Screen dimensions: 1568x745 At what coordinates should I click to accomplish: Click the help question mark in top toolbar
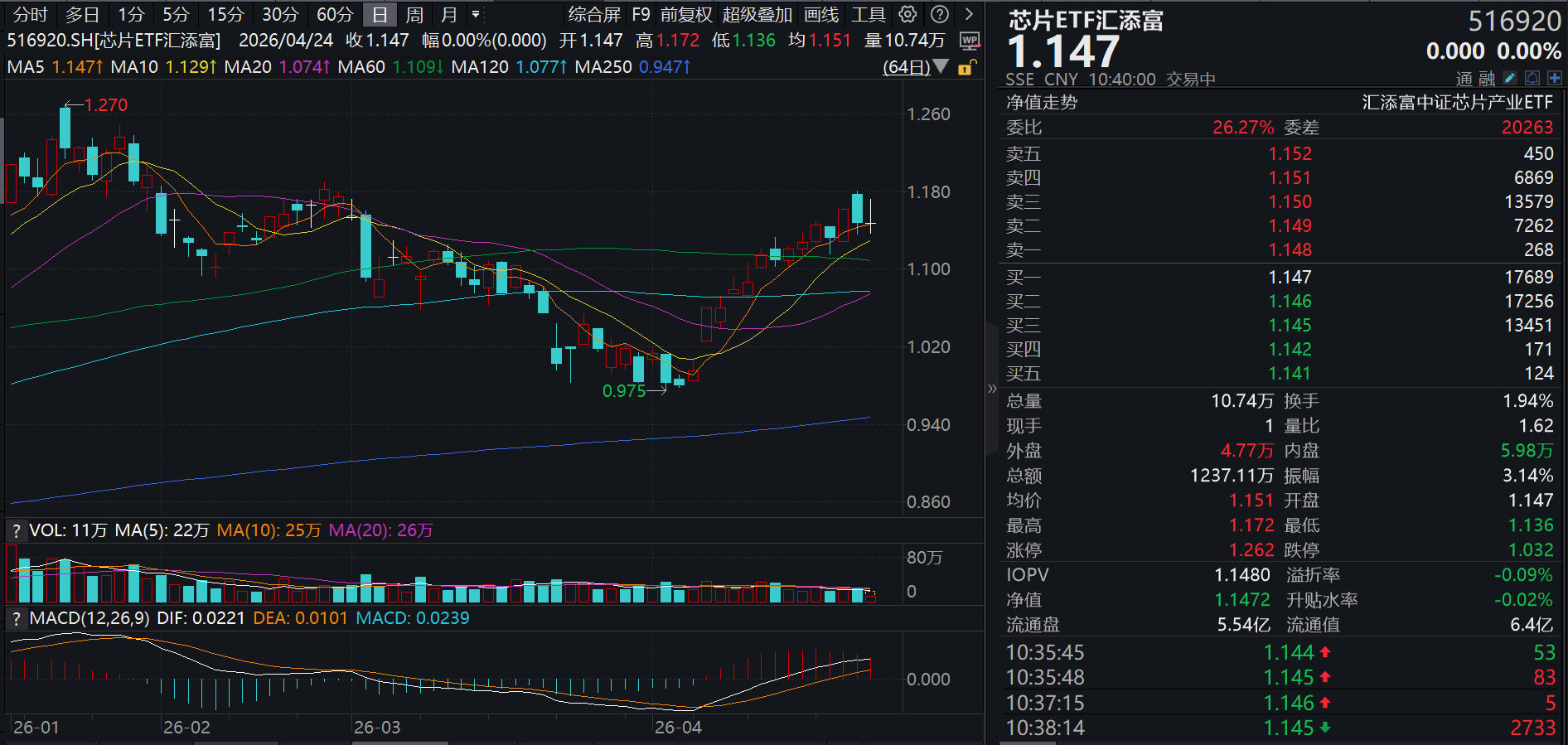(939, 14)
